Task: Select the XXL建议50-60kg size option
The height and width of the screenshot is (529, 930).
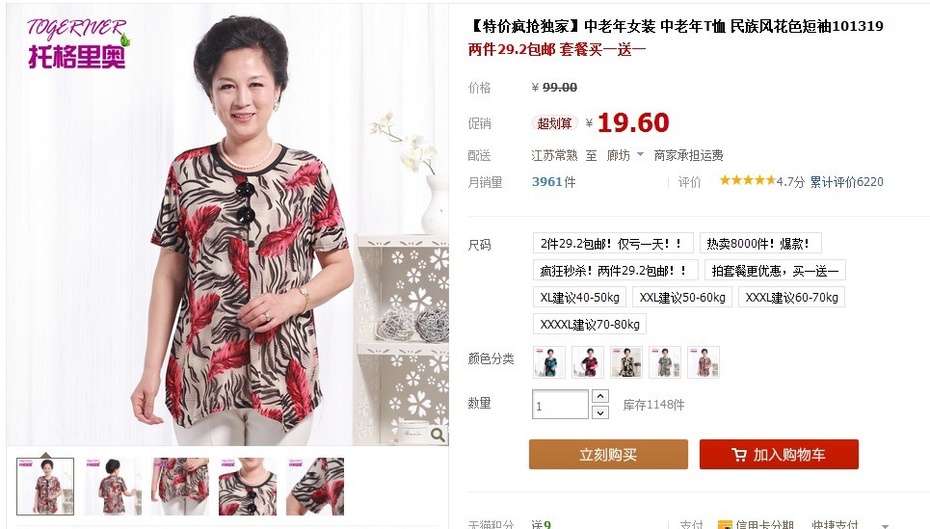Action: pyautogui.click(x=682, y=297)
